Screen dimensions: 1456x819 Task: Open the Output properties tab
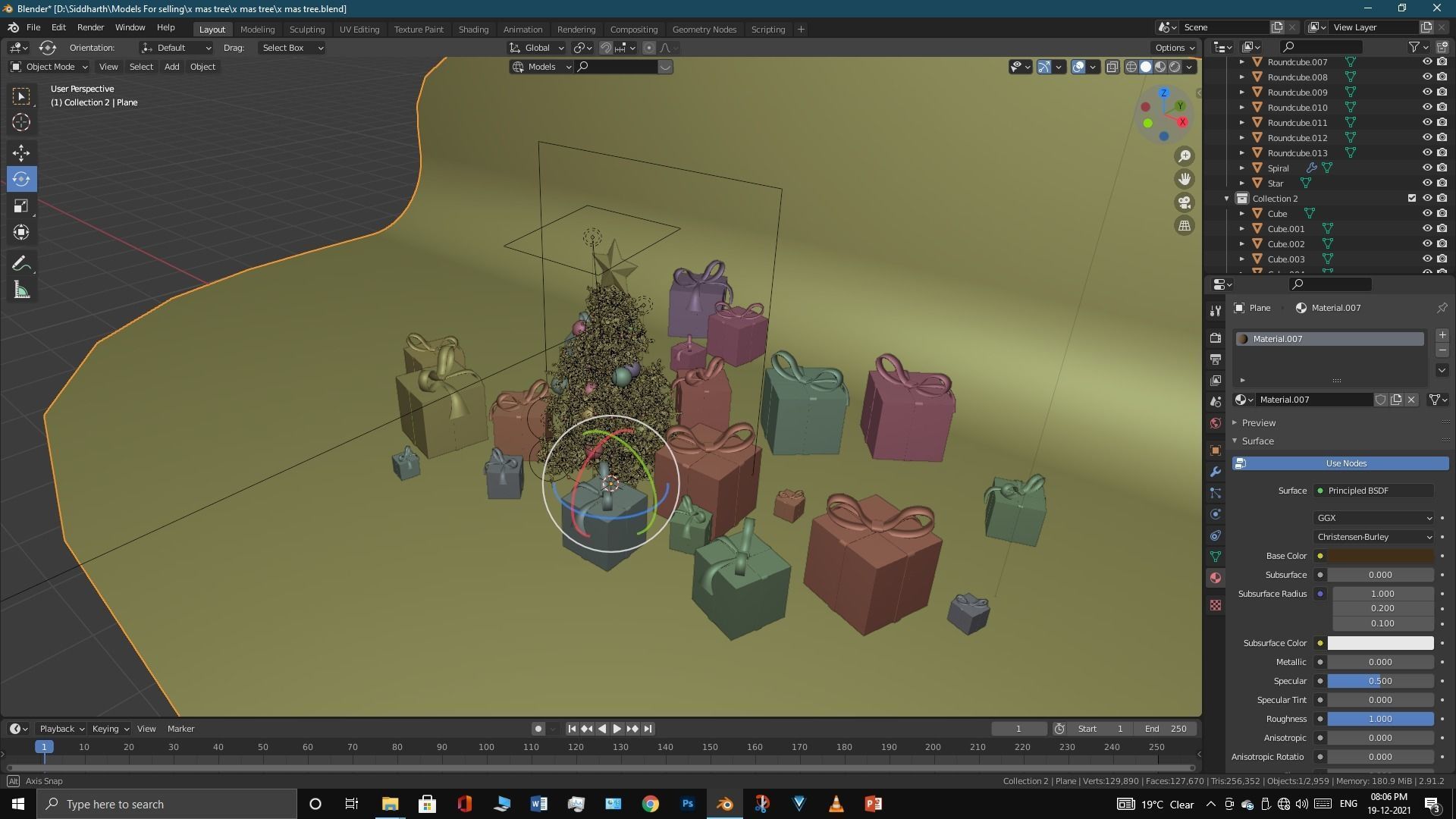[1216, 359]
